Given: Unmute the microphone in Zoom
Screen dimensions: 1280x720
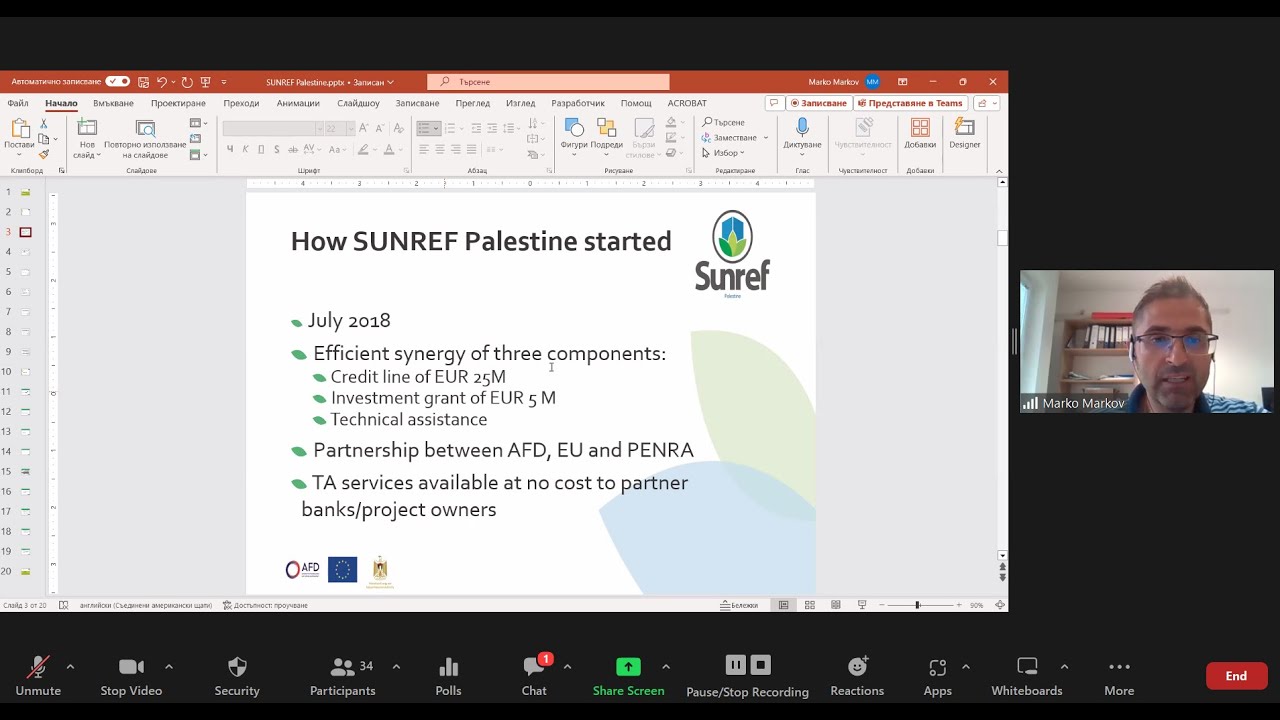Looking at the screenshot, I should (38, 677).
